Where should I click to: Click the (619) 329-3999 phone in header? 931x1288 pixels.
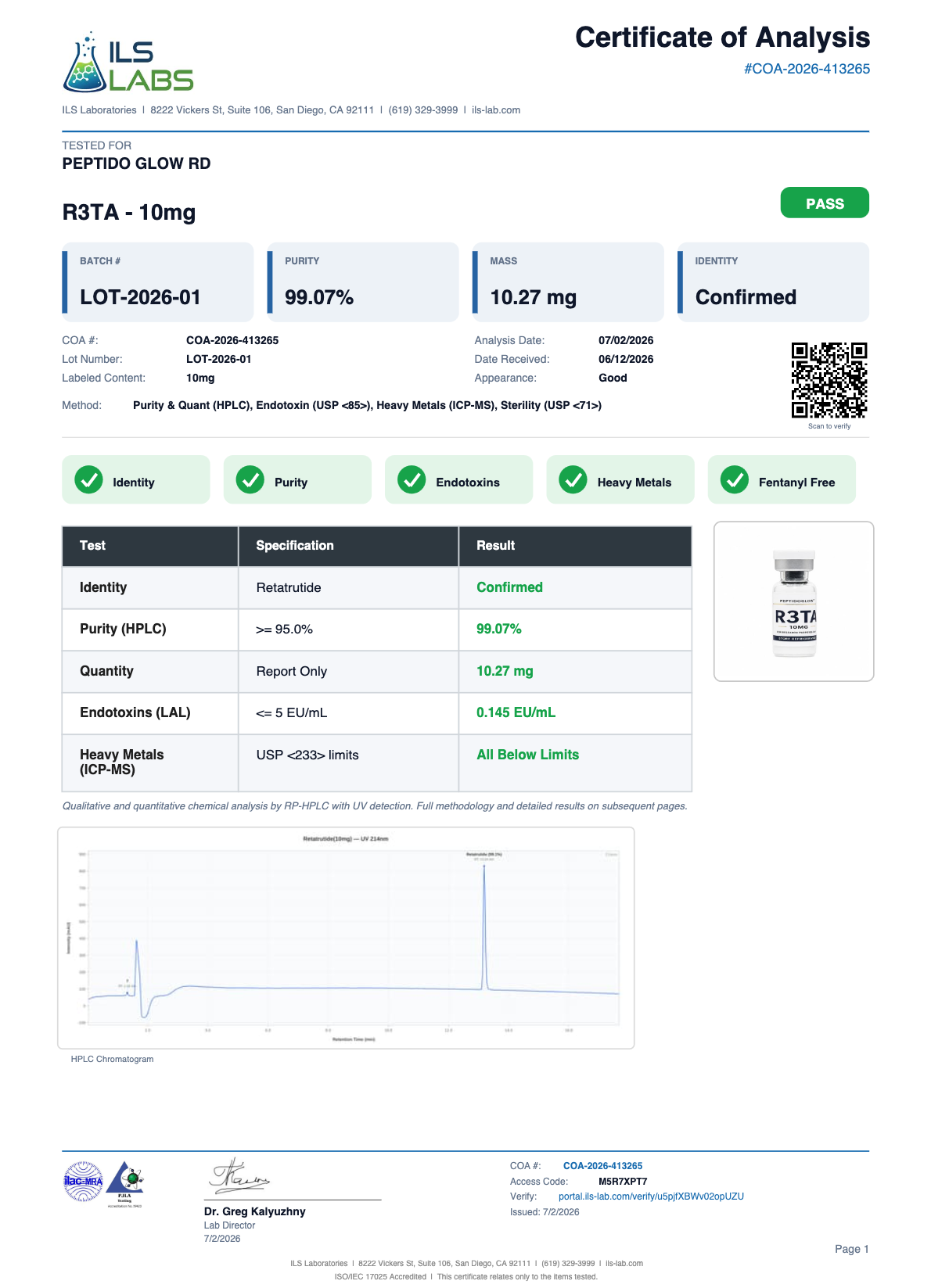(423, 110)
